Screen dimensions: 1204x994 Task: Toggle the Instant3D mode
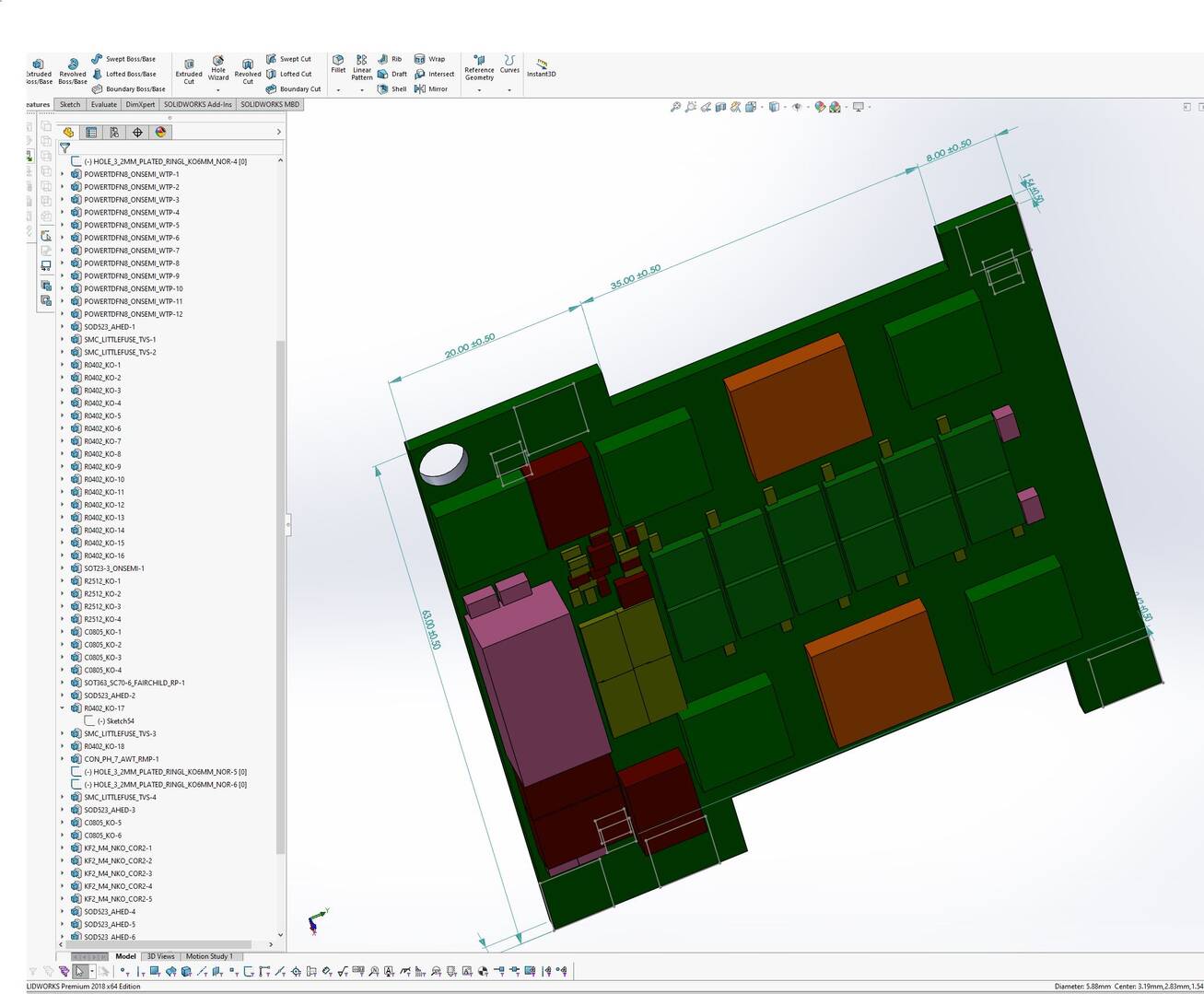pos(541,68)
